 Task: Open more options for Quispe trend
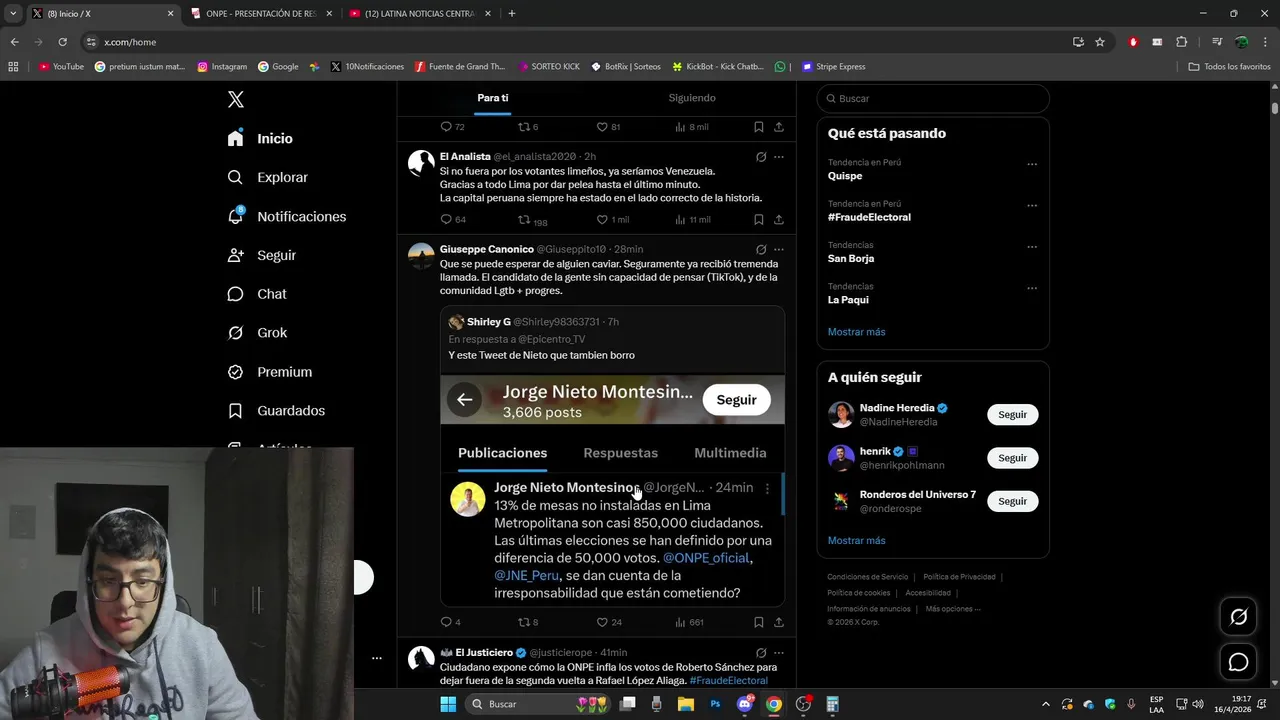click(1032, 164)
